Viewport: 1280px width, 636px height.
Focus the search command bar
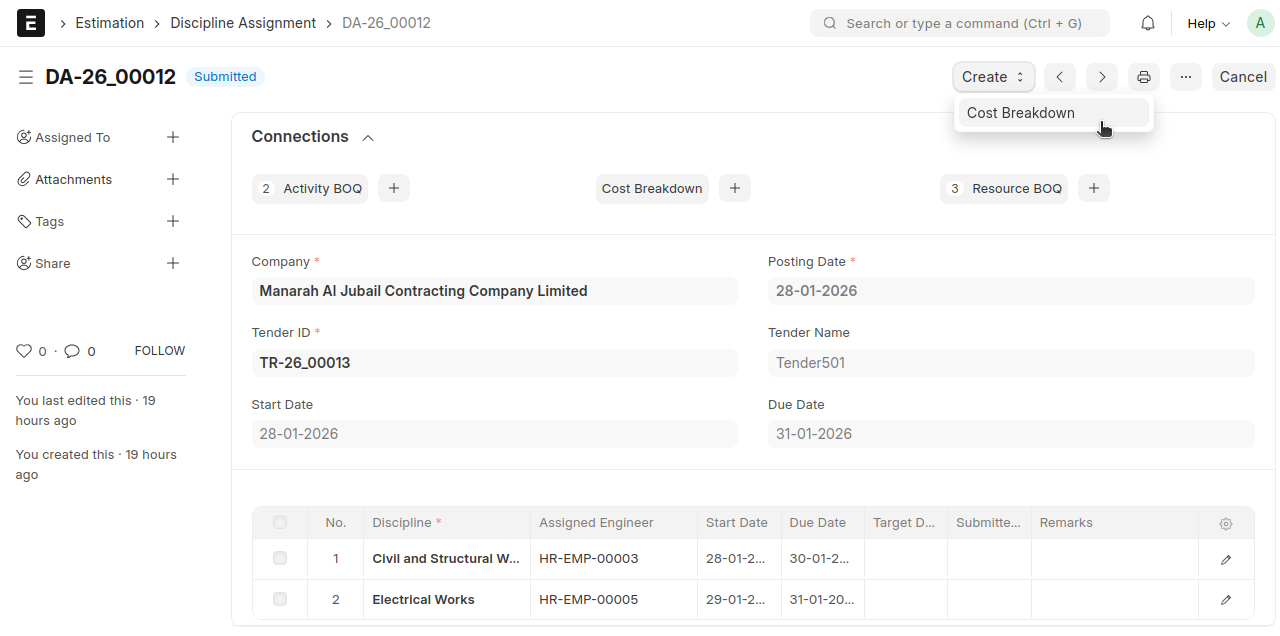[x=960, y=23]
